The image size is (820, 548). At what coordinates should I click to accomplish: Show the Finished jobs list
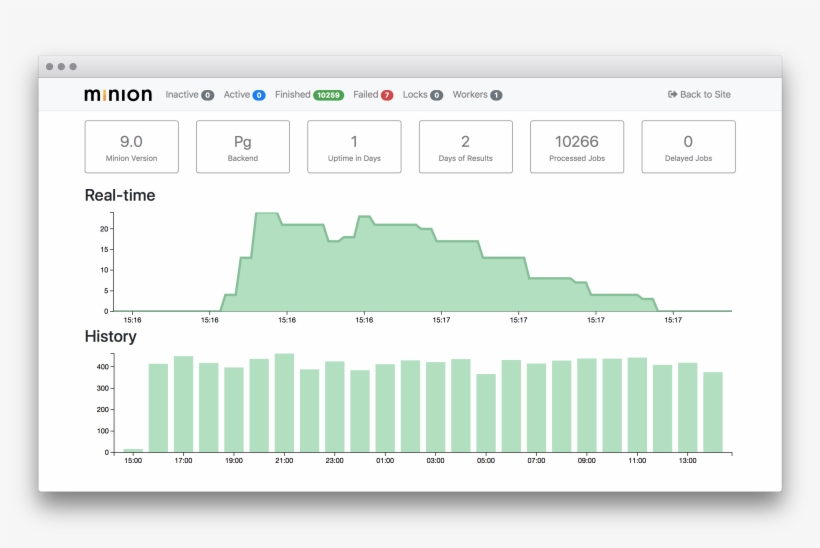point(292,95)
